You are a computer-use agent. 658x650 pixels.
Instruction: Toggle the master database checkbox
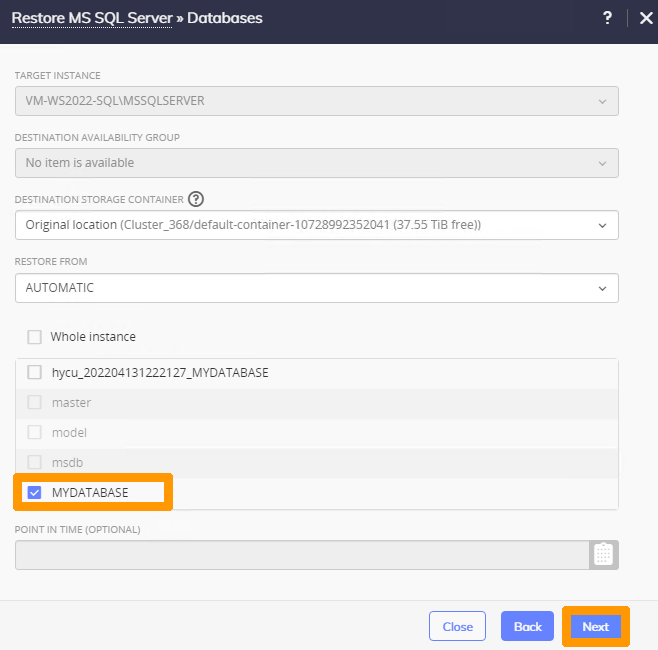(x=34, y=402)
